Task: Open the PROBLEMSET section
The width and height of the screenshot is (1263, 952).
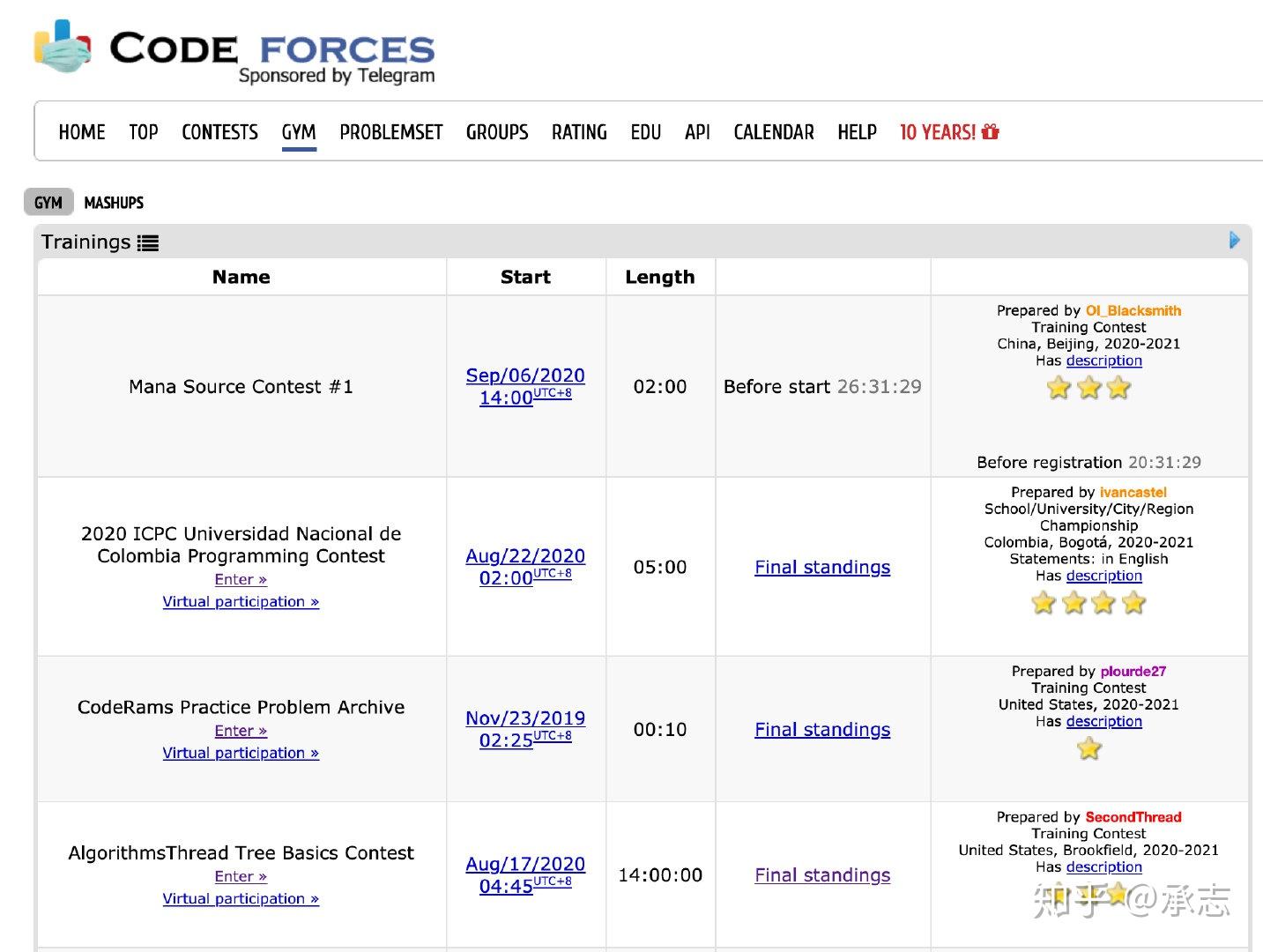Action: (390, 132)
